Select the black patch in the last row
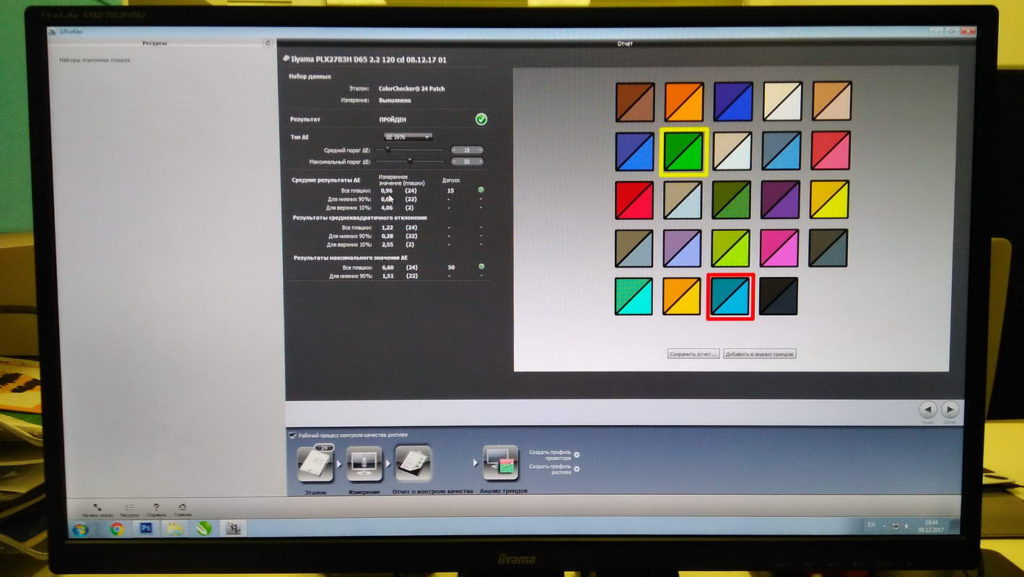 tap(778, 296)
